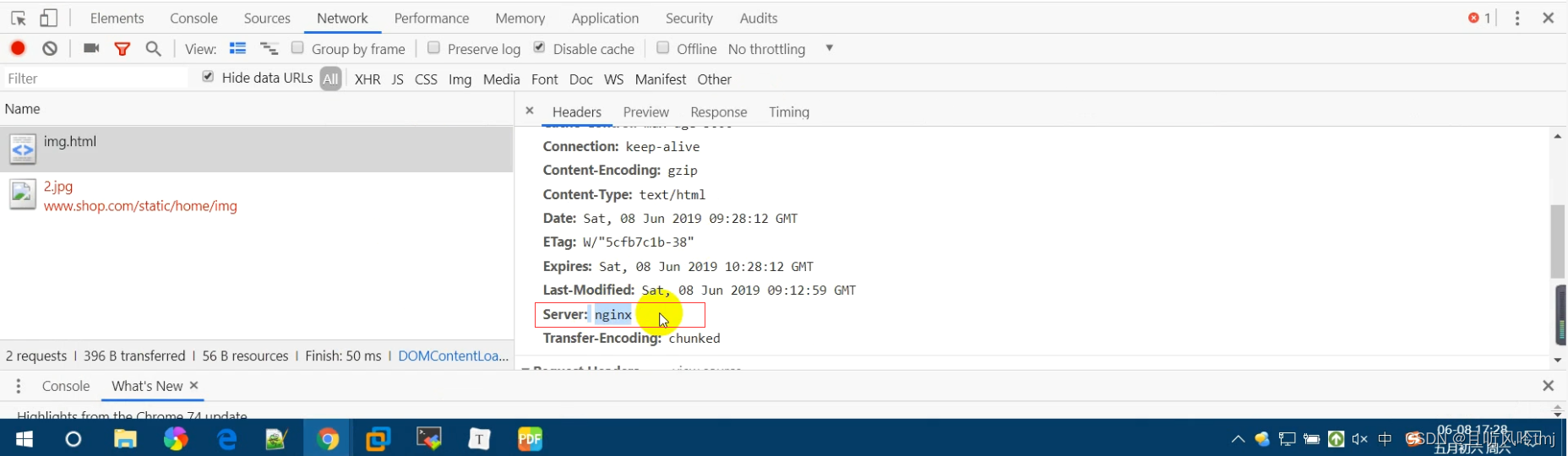Check the Offline checkbox
The image size is (1568, 456).
[x=663, y=47]
